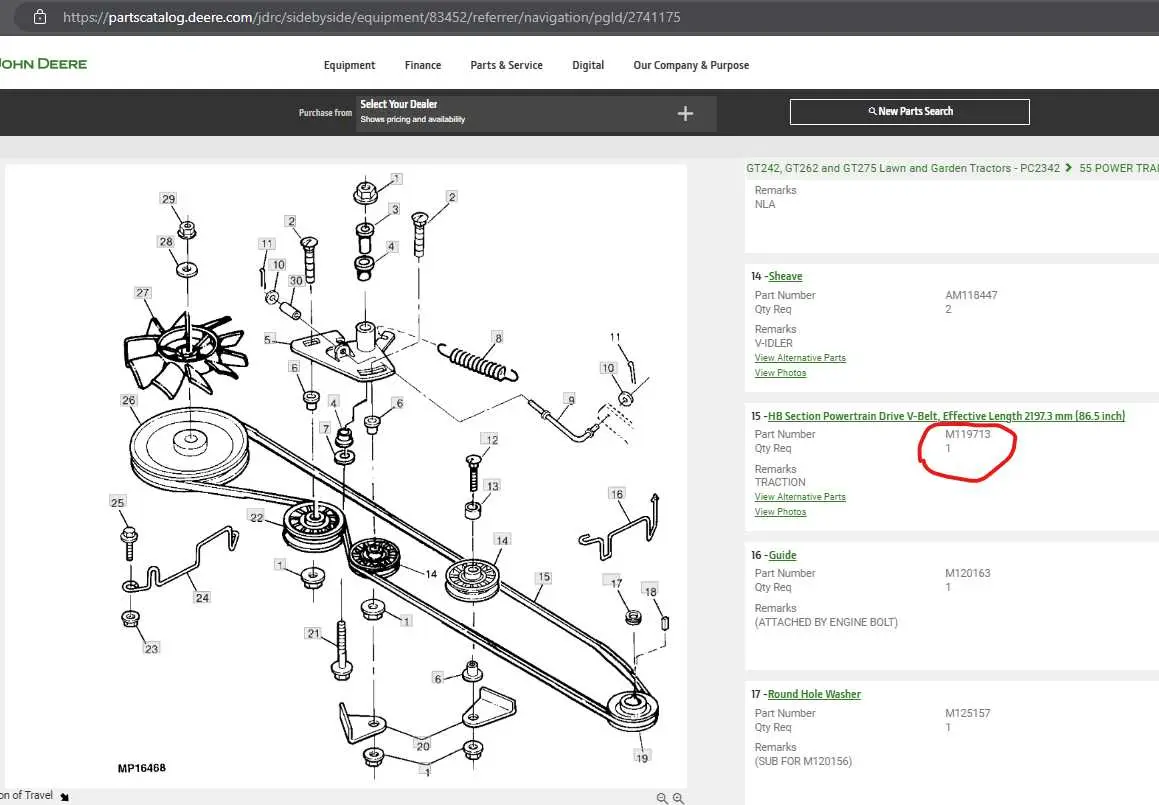The image size is (1159, 805).
Task: Click callout 13 by the spacer
Action: pos(493,486)
